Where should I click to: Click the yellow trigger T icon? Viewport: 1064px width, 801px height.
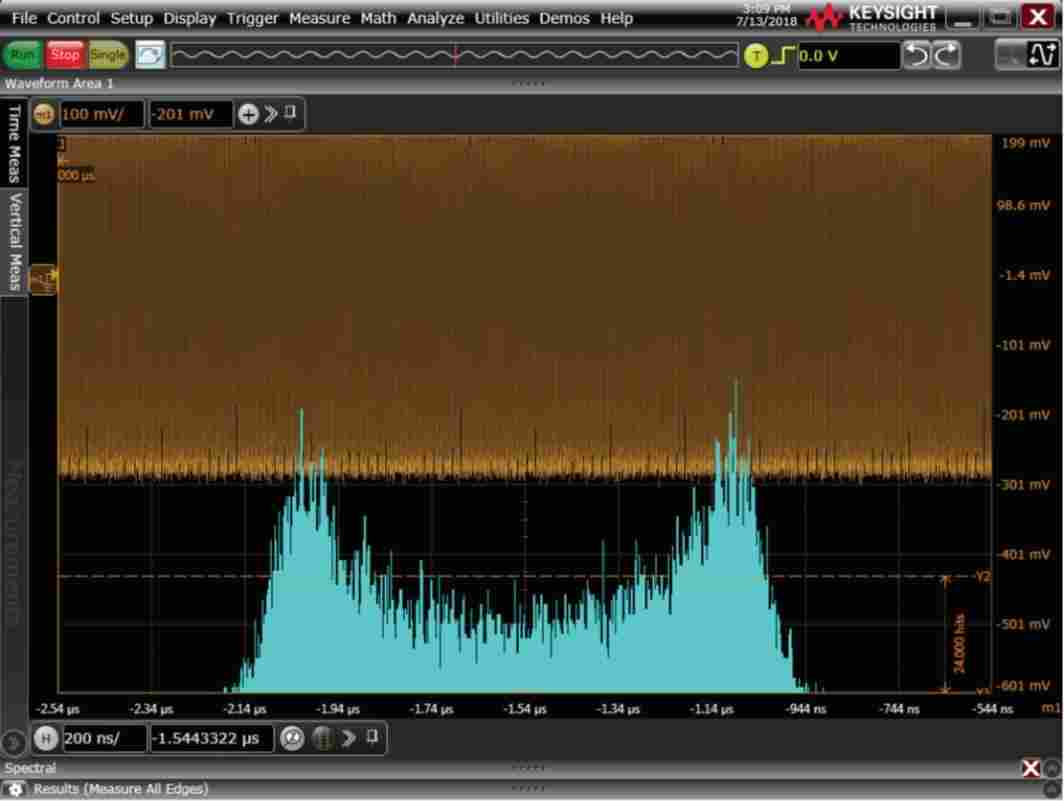point(756,56)
